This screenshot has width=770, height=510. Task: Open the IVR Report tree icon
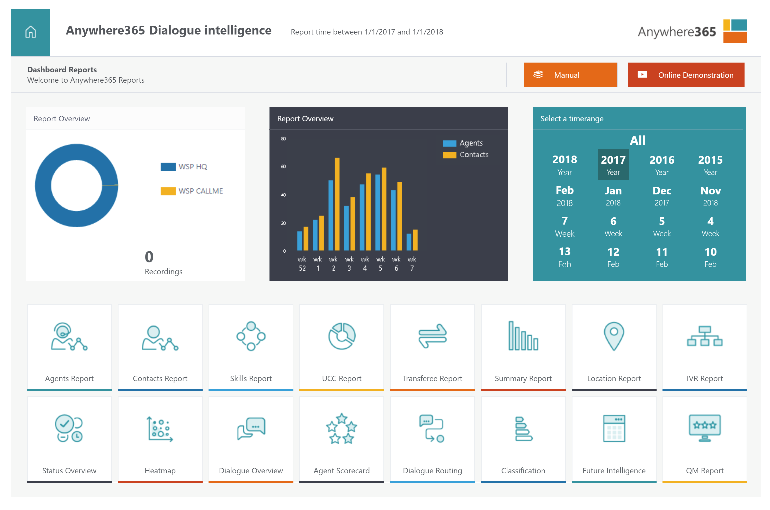click(704, 337)
